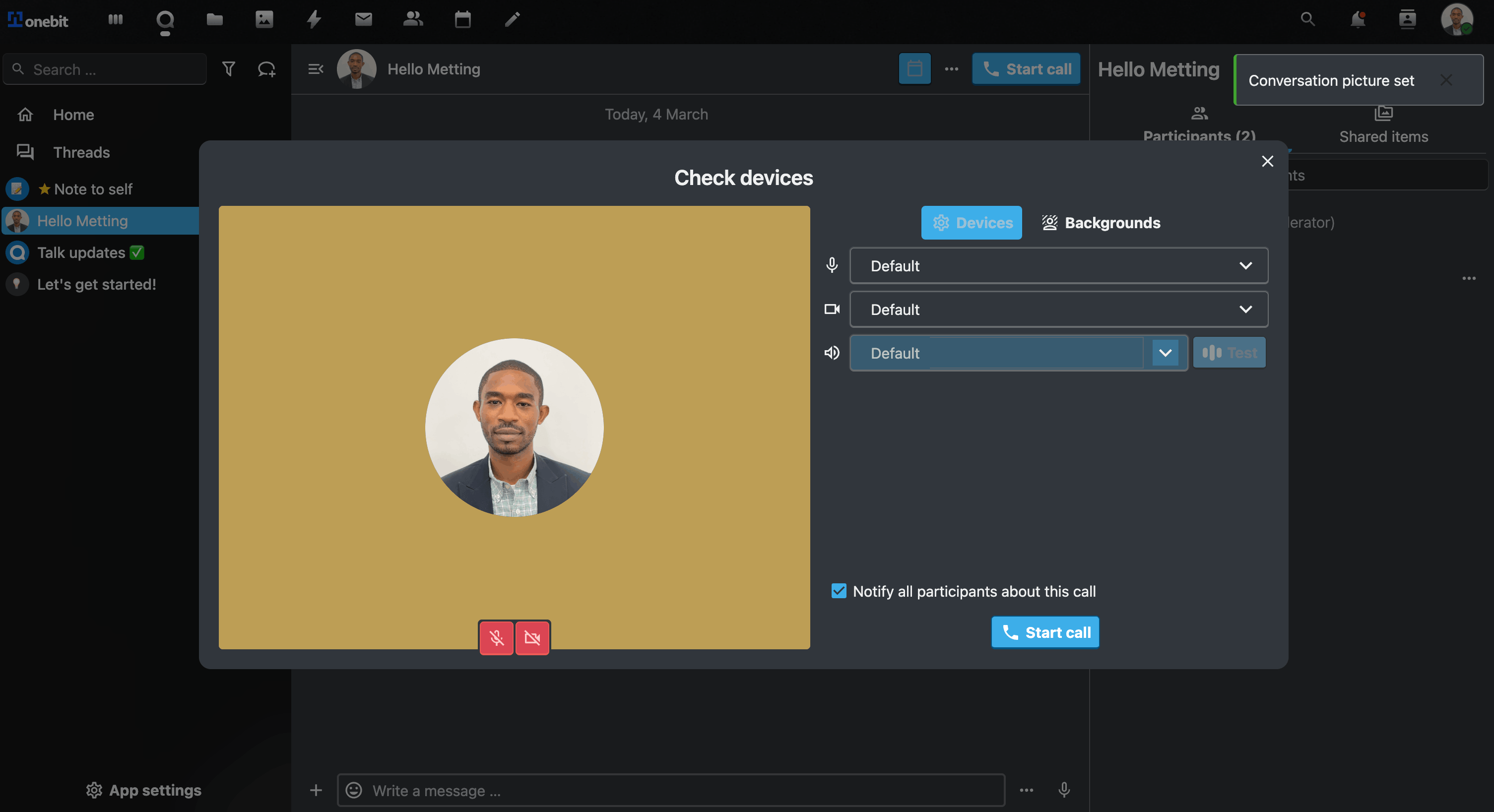Click the filter conversations funnel icon

click(x=229, y=69)
